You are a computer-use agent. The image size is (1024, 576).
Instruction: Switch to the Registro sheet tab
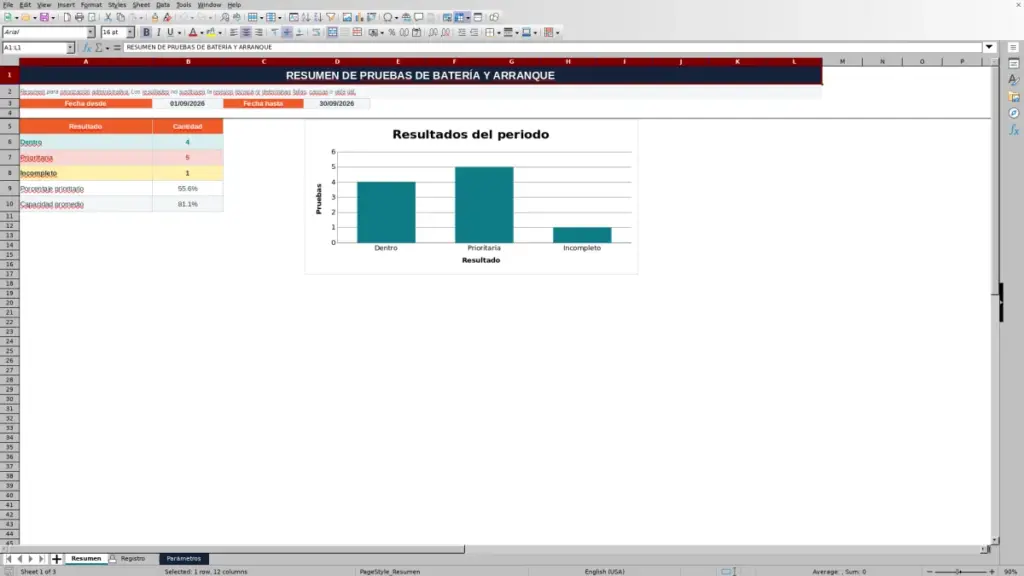(x=133, y=559)
